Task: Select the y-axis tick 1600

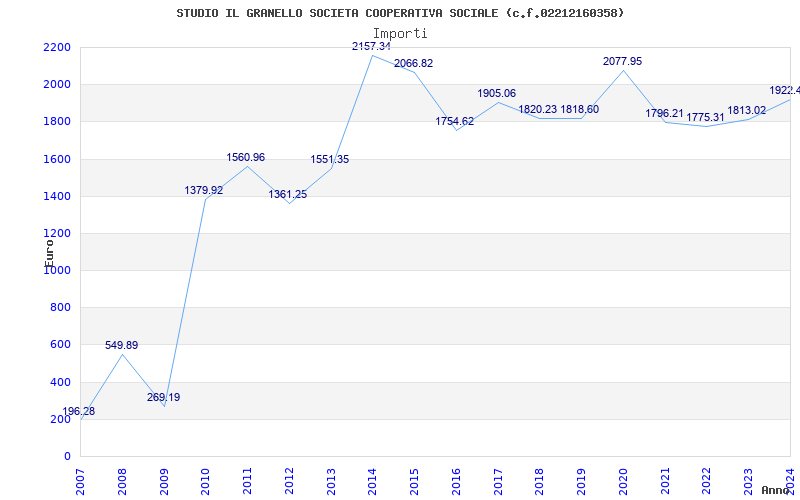Action: tap(58, 159)
